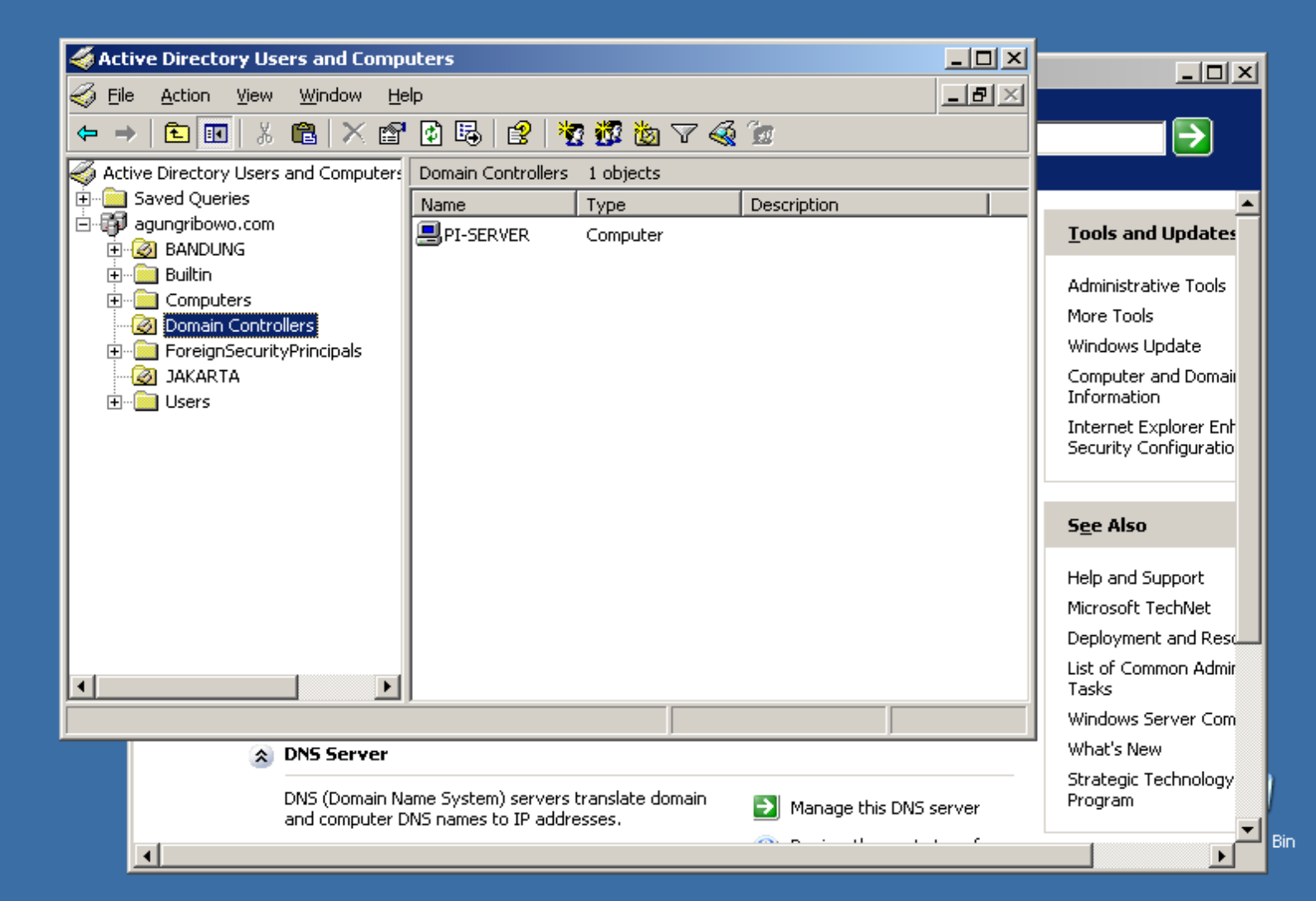Toggle the Show/Hide Console Tree icon
1316x901 pixels.
click(216, 133)
